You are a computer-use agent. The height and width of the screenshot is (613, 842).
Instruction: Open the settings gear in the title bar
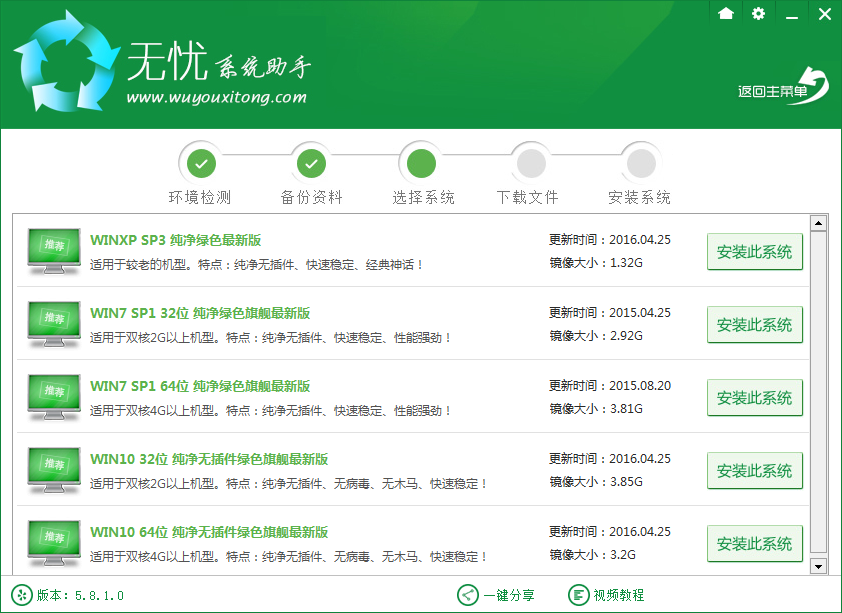tap(758, 14)
